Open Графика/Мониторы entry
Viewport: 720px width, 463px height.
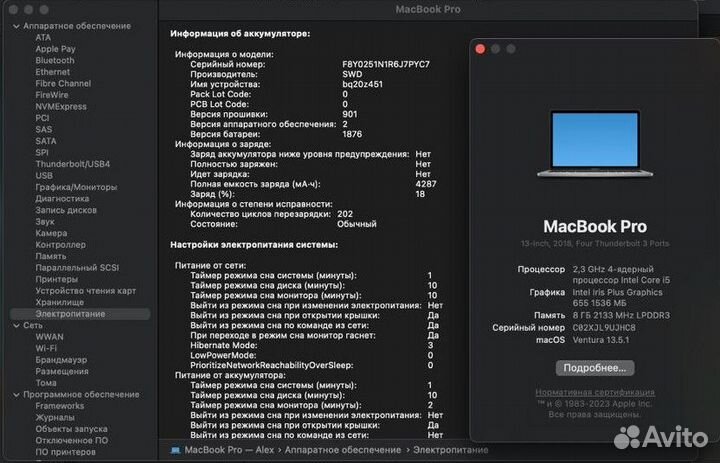pos(76,187)
